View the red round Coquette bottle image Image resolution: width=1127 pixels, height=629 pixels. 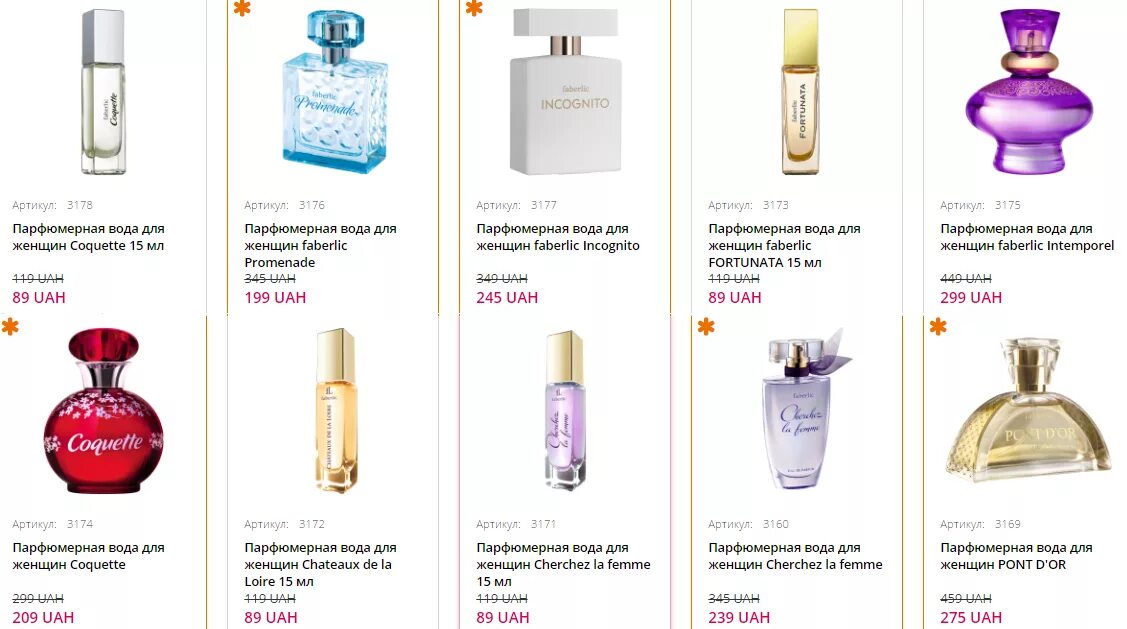click(104, 411)
